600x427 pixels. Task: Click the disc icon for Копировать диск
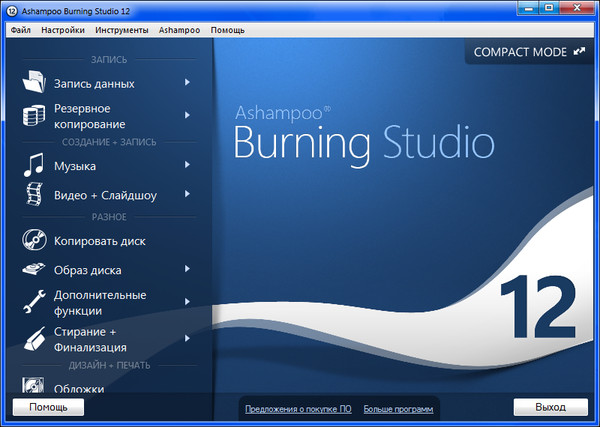pos(35,241)
